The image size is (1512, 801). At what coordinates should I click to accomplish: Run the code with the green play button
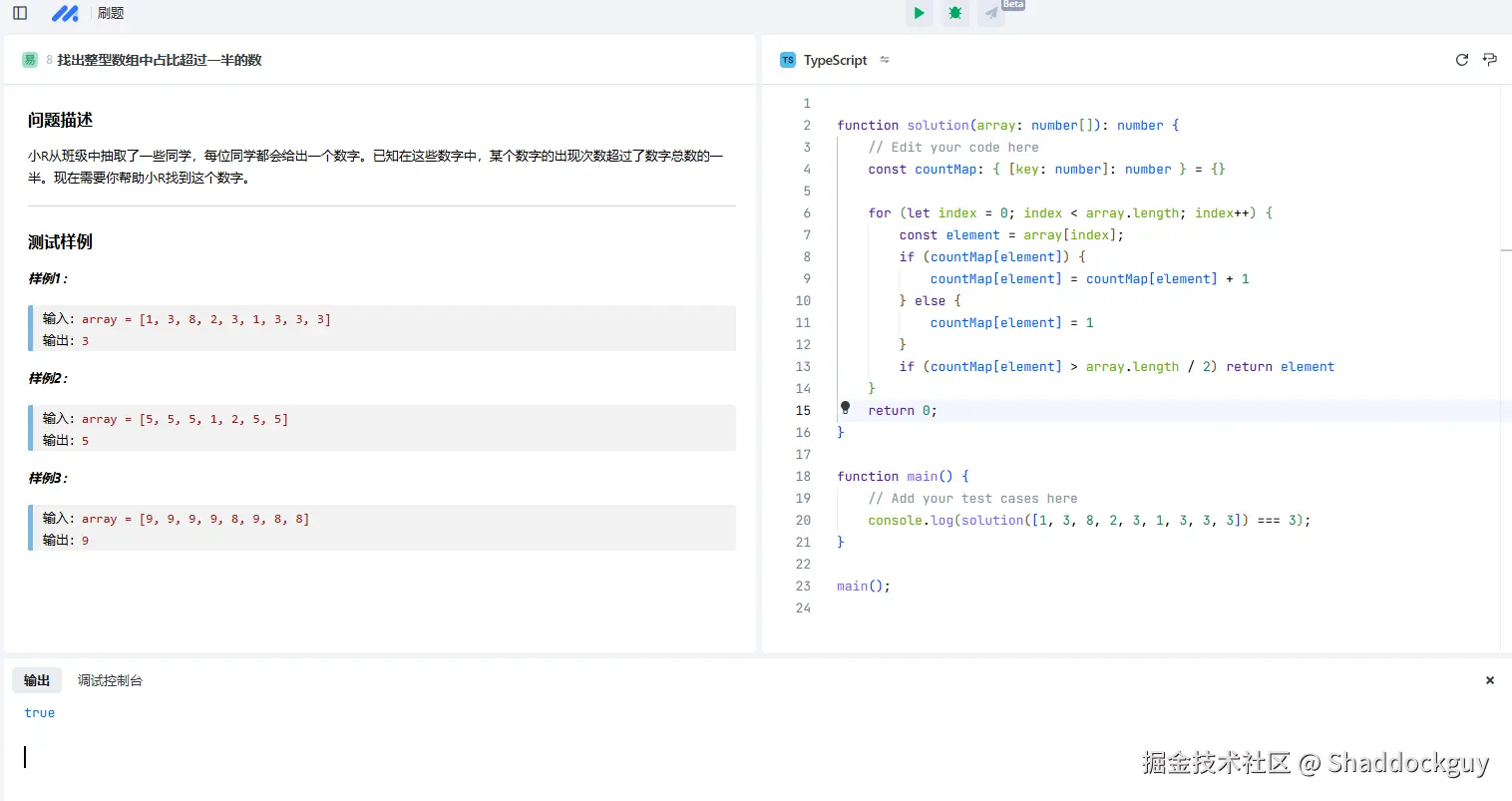919,13
